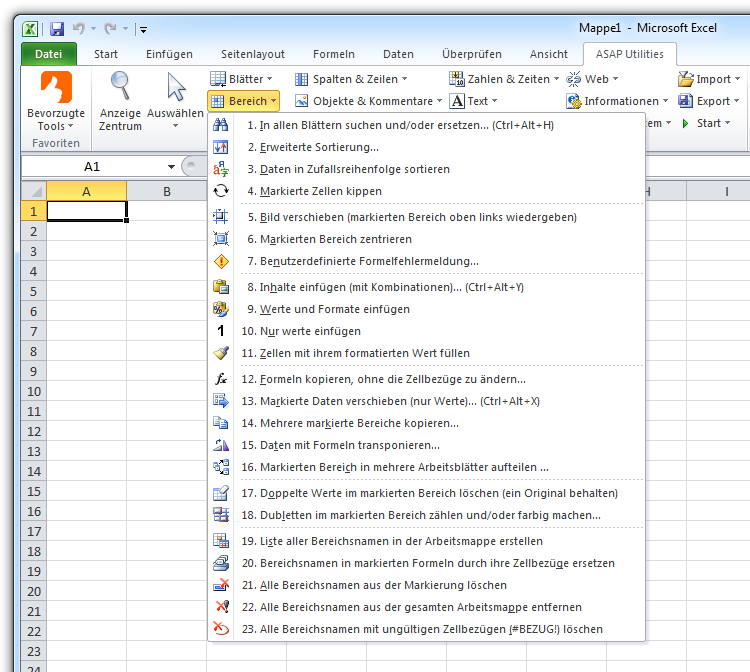This screenshot has height=672, width=750.
Task: Choose menu entry Erweiterte Sortierung
Action: (x=427, y=147)
